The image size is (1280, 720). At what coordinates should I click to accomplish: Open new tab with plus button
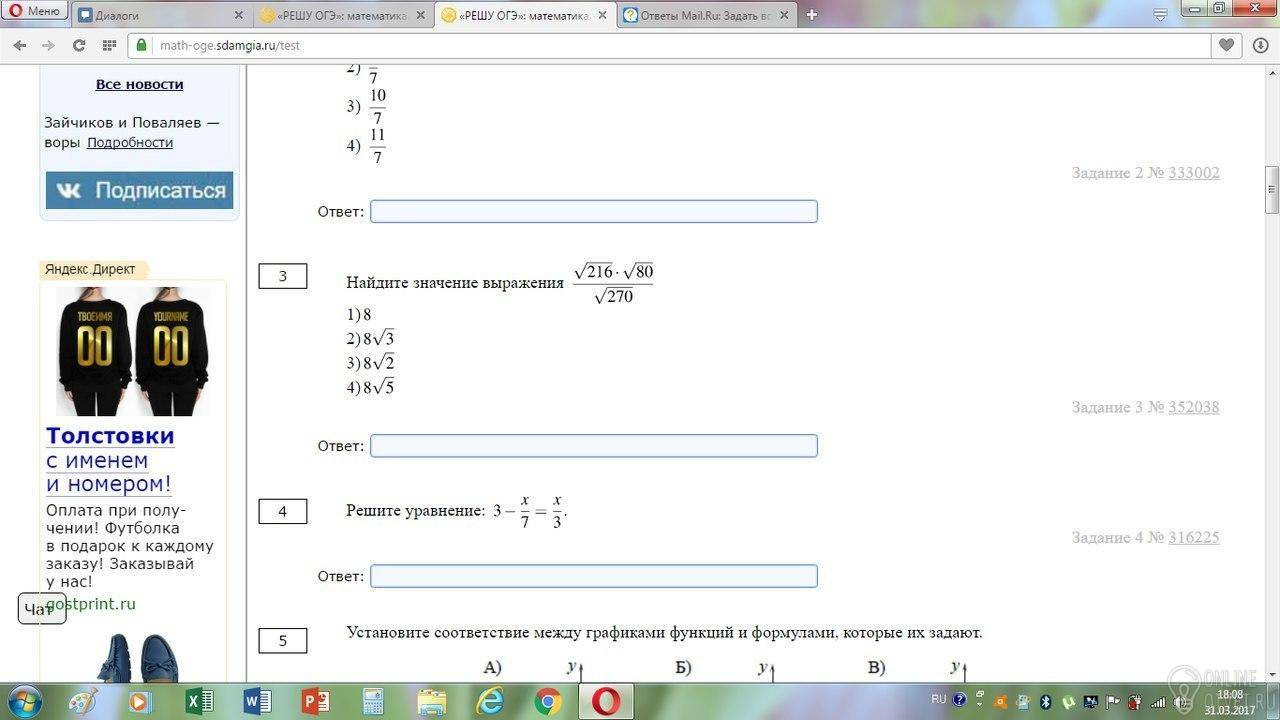[x=812, y=14]
